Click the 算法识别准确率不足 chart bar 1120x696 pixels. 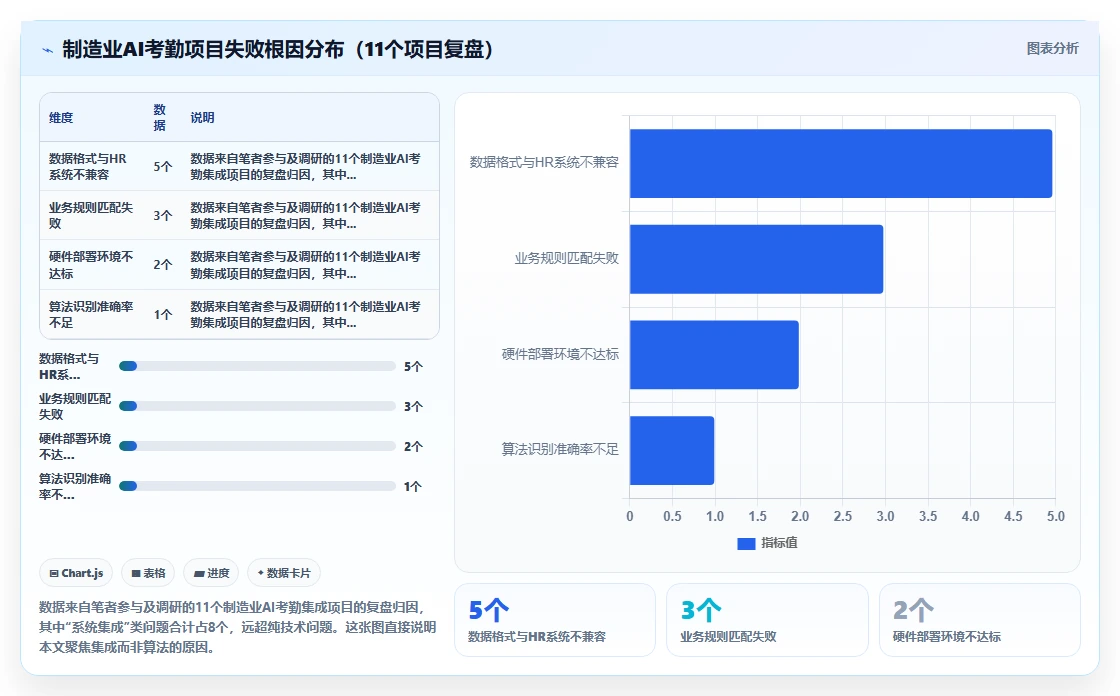pos(671,451)
